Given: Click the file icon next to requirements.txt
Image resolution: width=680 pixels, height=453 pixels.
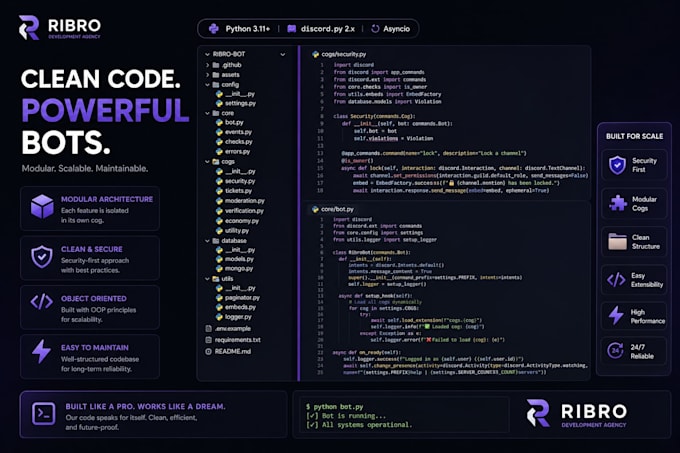Looking at the screenshot, I should click(209, 340).
